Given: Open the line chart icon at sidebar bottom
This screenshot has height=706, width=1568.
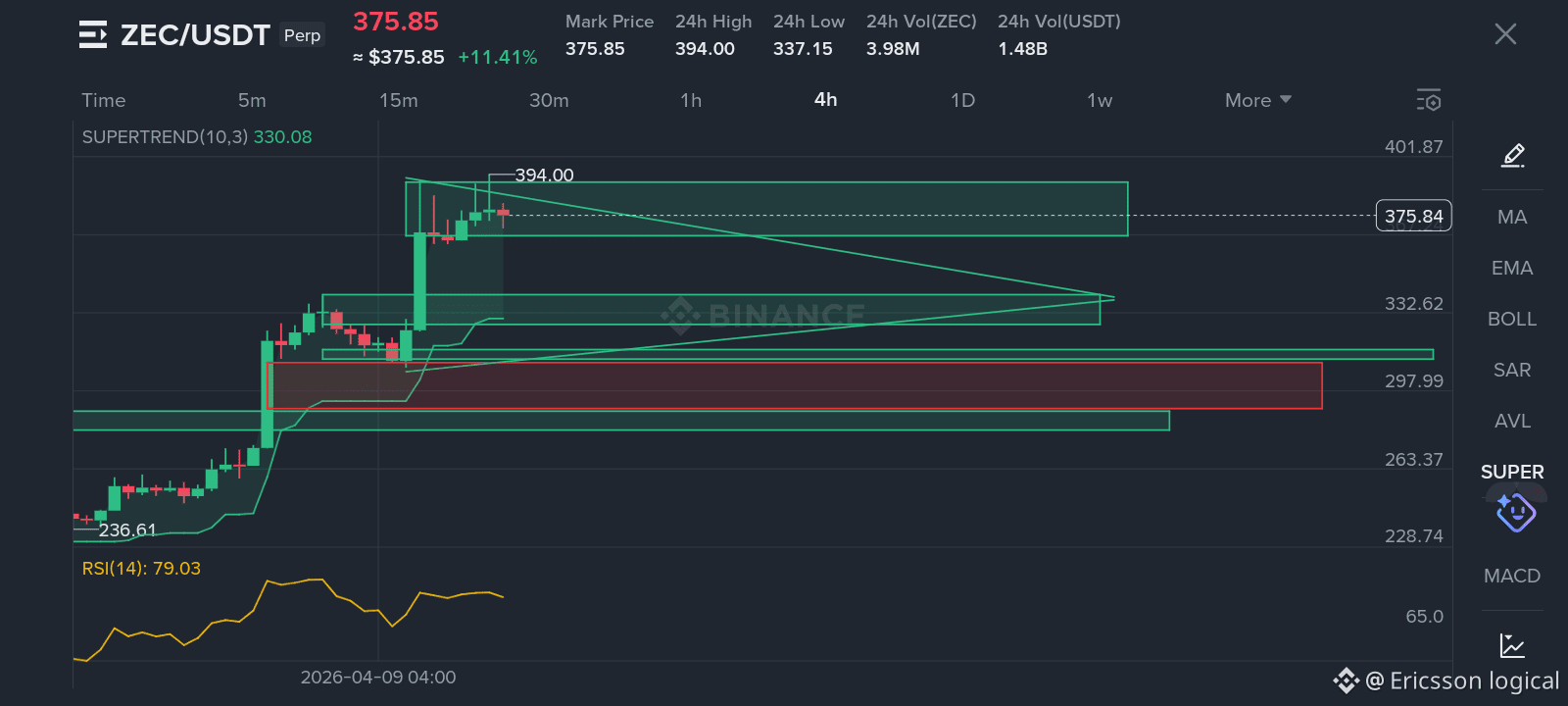Looking at the screenshot, I should tap(1512, 645).
